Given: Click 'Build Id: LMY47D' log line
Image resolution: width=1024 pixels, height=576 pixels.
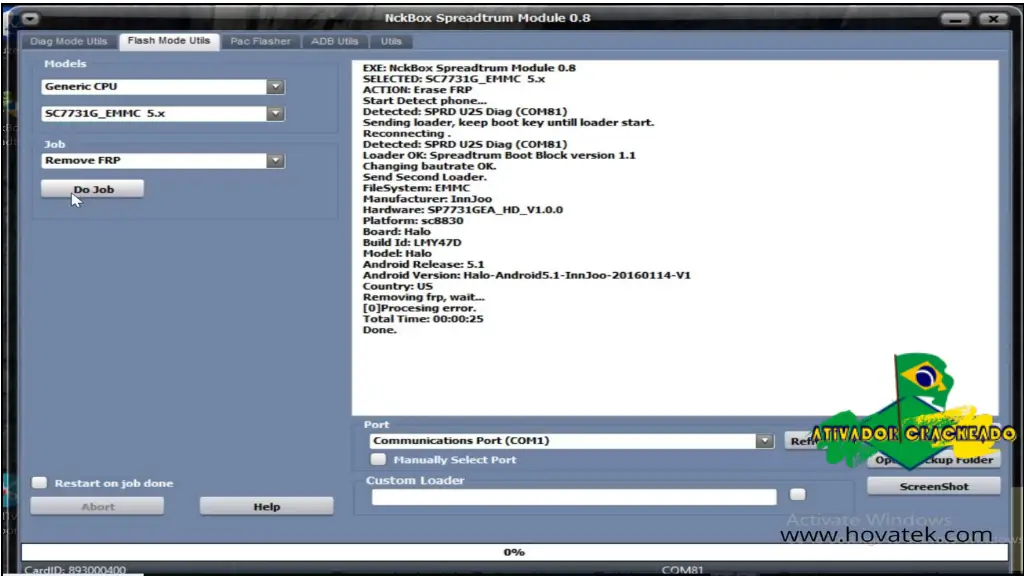Looking at the screenshot, I should click(x=412, y=242).
